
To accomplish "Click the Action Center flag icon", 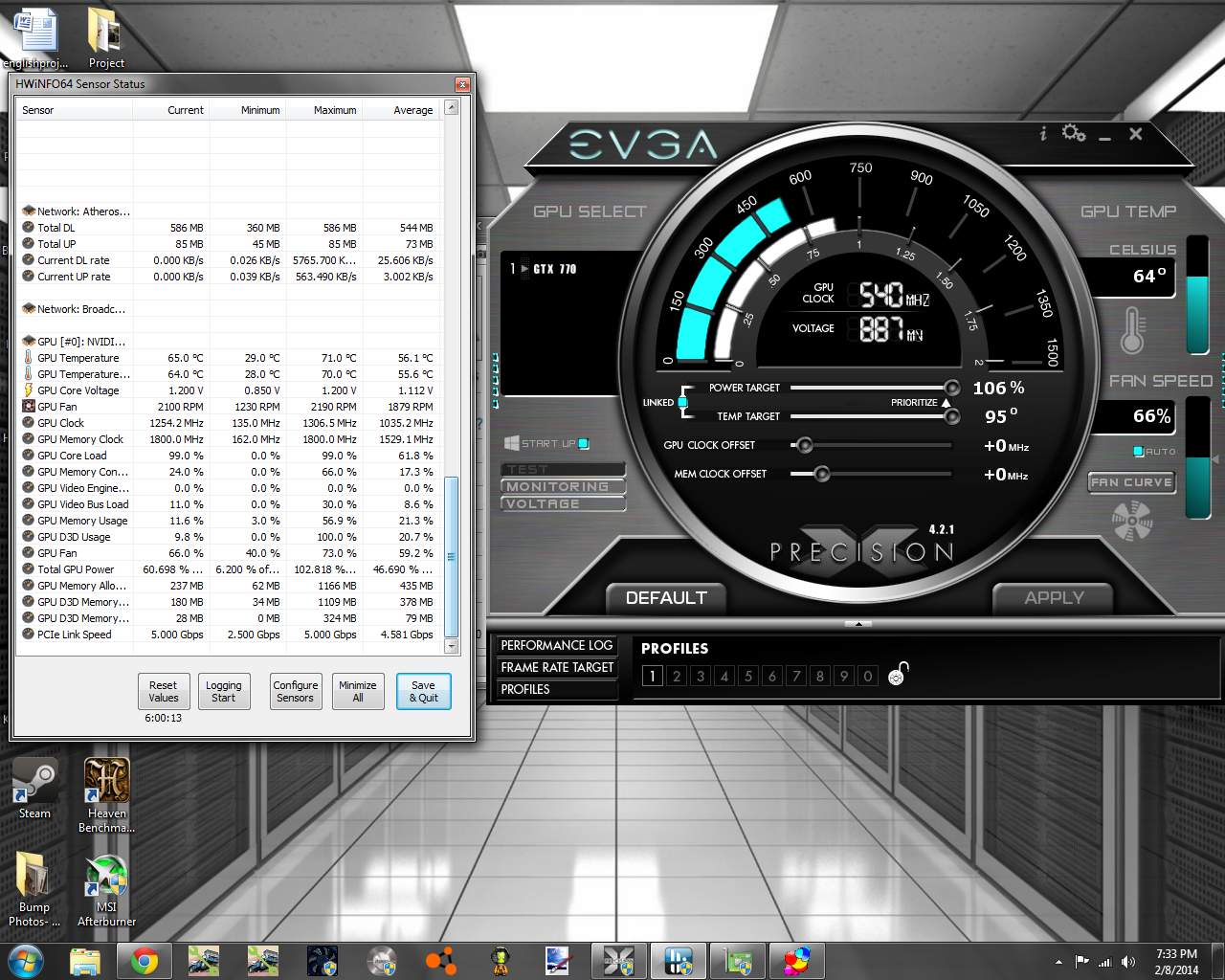I will 1081,962.
